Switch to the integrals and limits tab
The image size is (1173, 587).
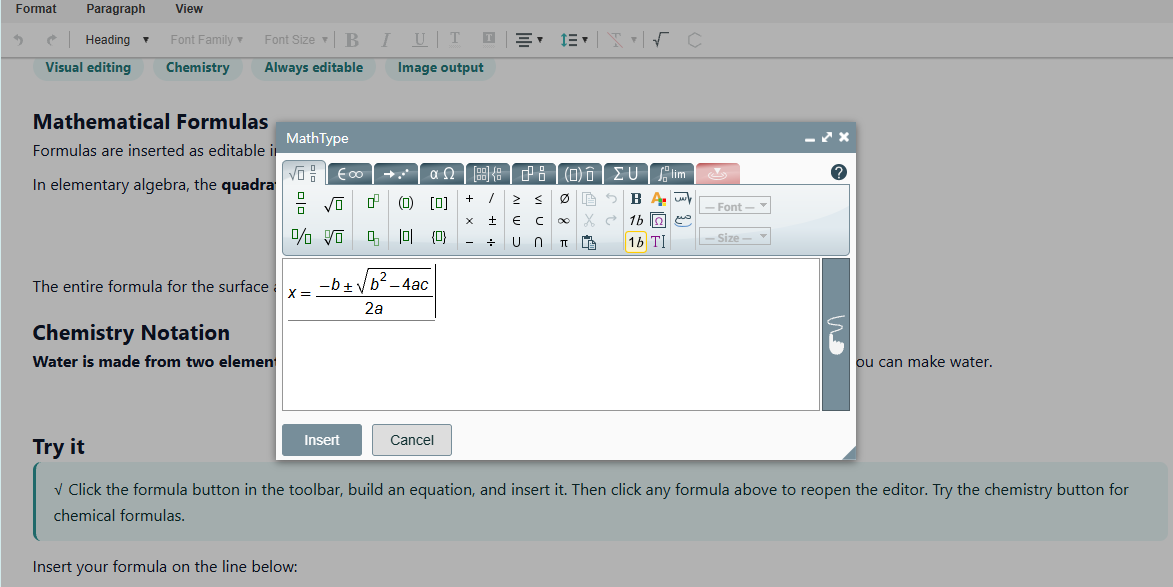(672, 173)
